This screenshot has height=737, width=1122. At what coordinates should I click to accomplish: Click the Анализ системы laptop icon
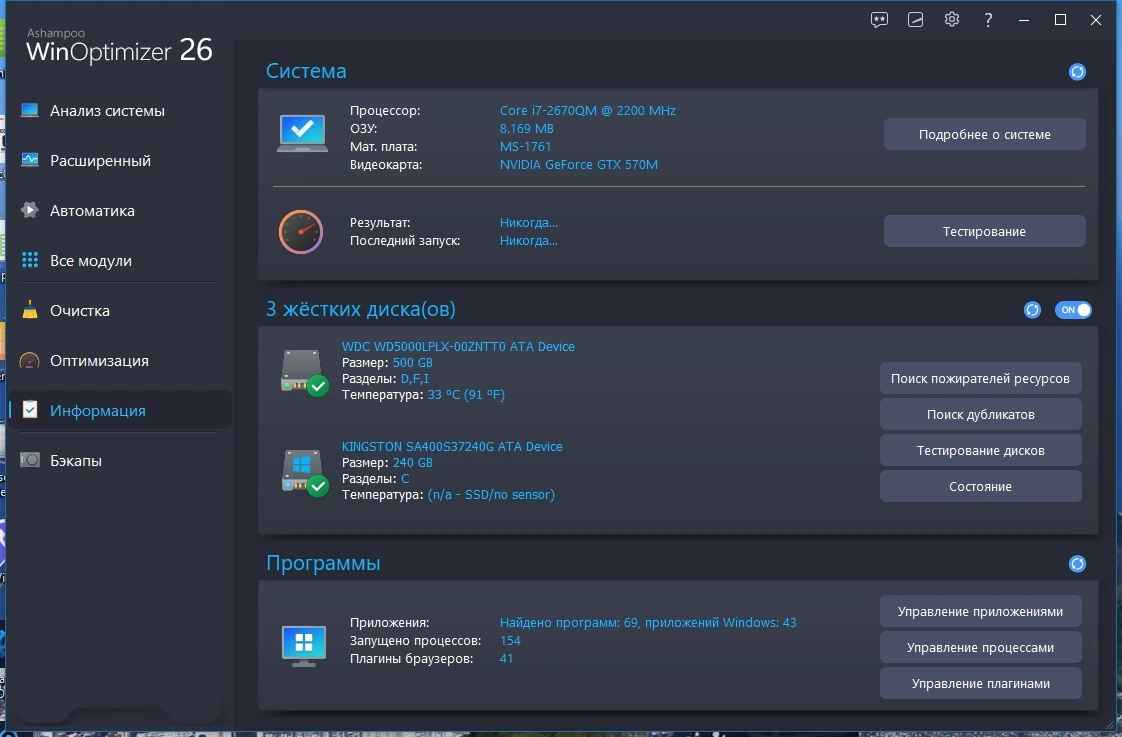coord(29,110)
